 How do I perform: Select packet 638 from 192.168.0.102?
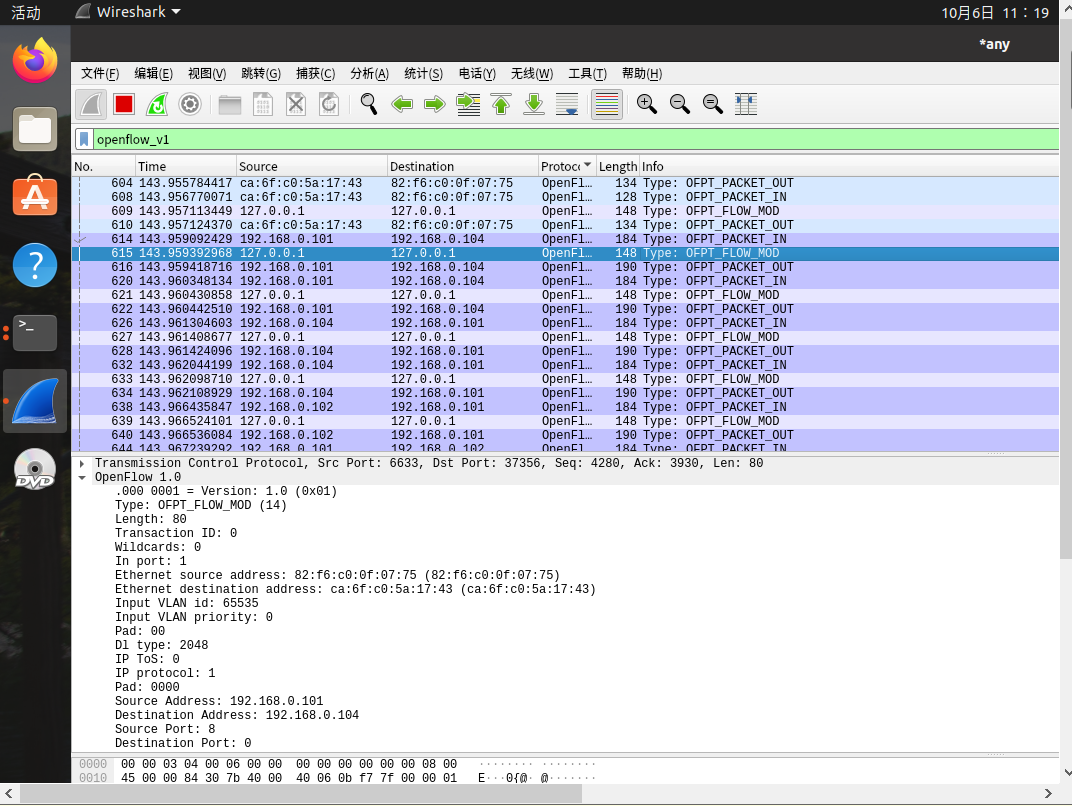565,407
